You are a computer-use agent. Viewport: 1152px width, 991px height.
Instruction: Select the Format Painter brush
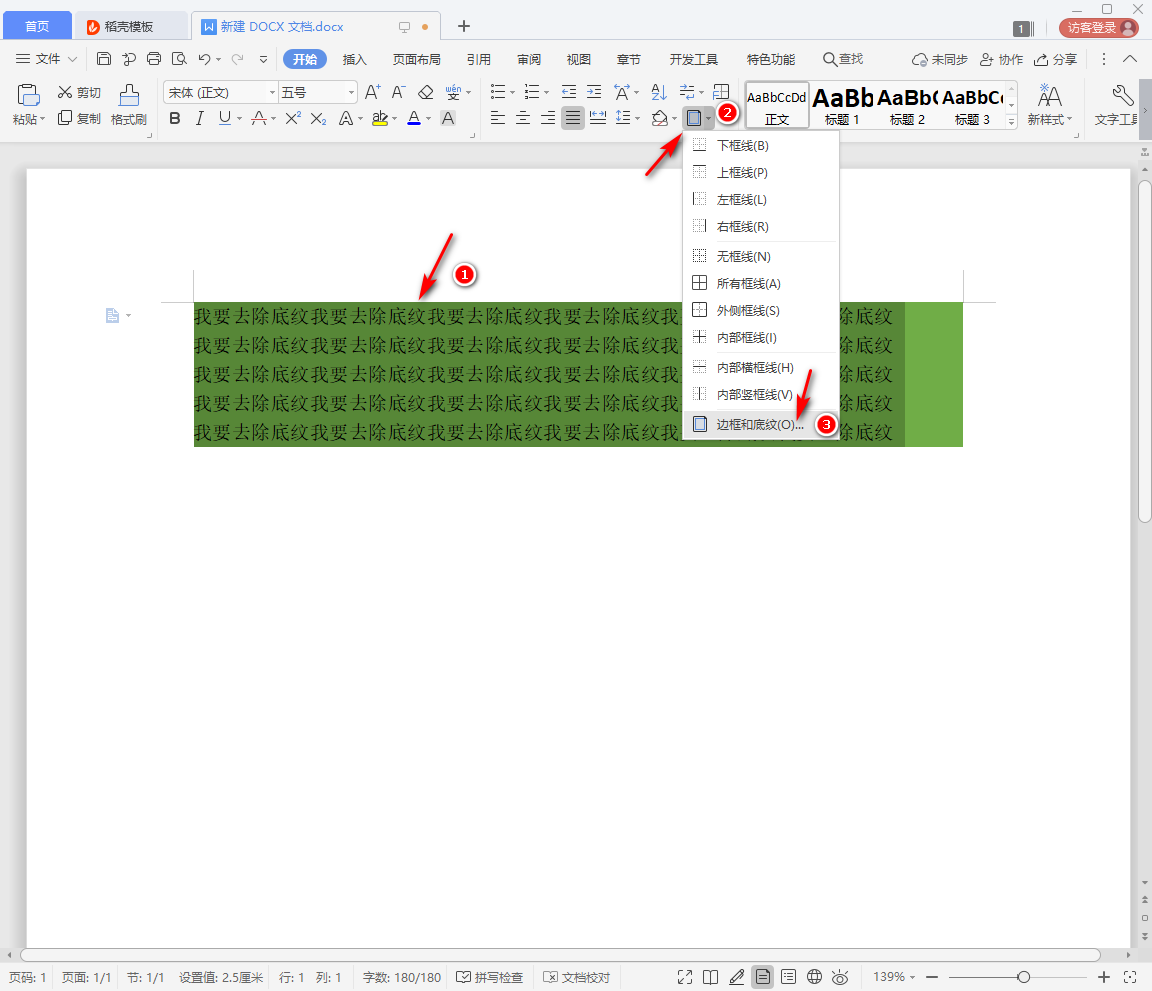129,104
